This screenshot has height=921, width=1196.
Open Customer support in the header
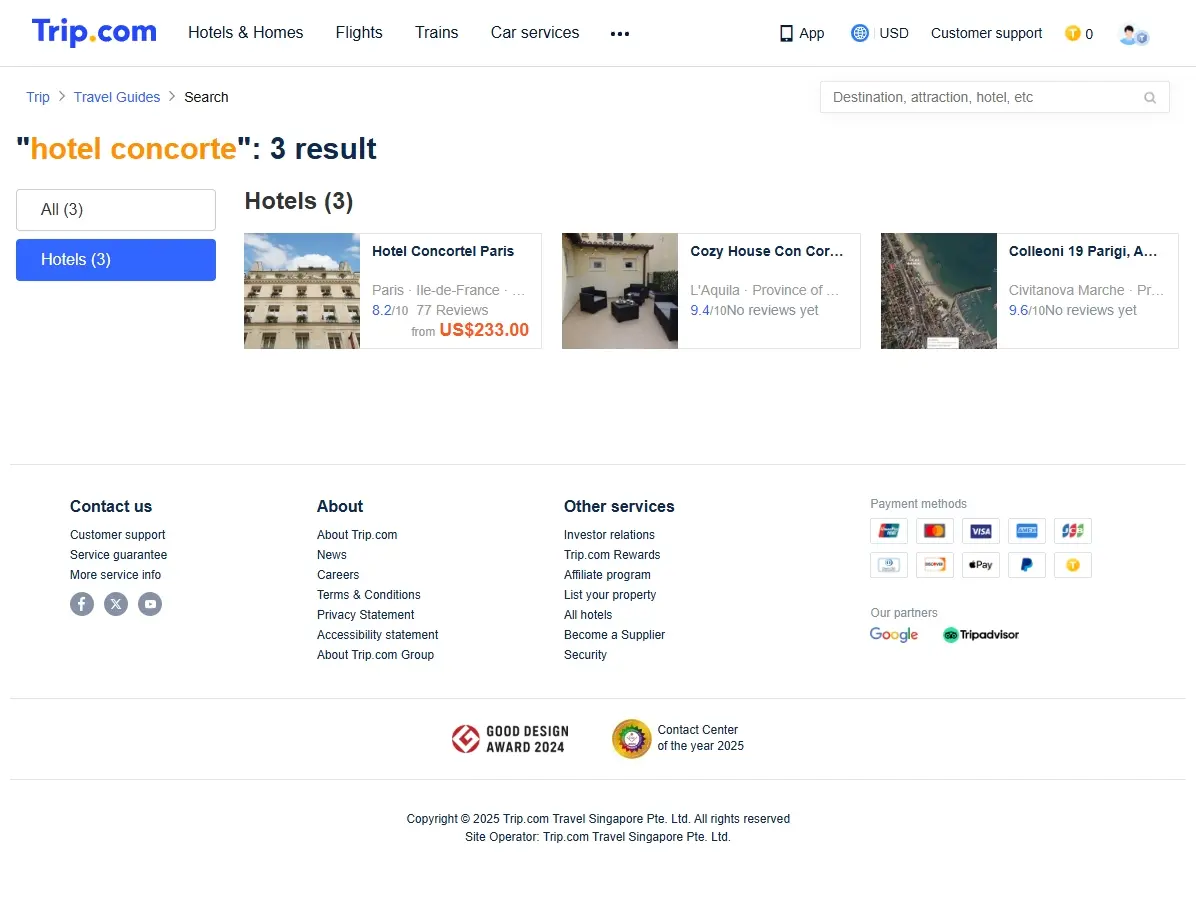pos(986,34)
